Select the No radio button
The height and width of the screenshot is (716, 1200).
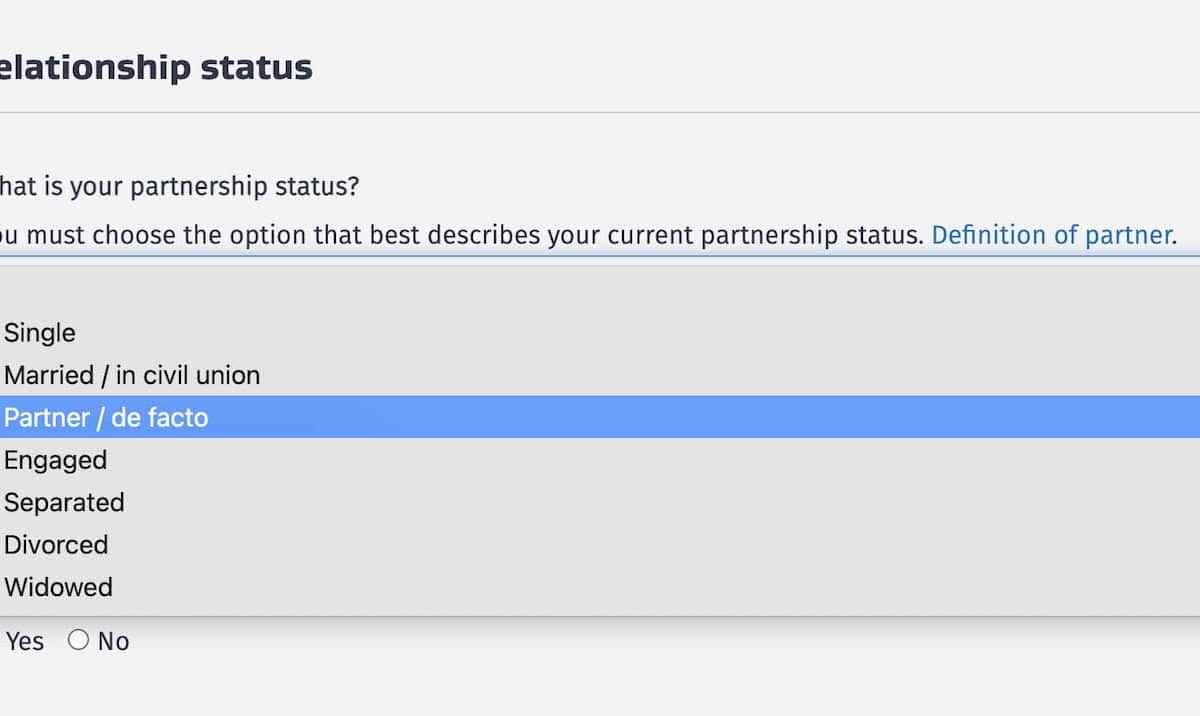[x=78, y=641]
